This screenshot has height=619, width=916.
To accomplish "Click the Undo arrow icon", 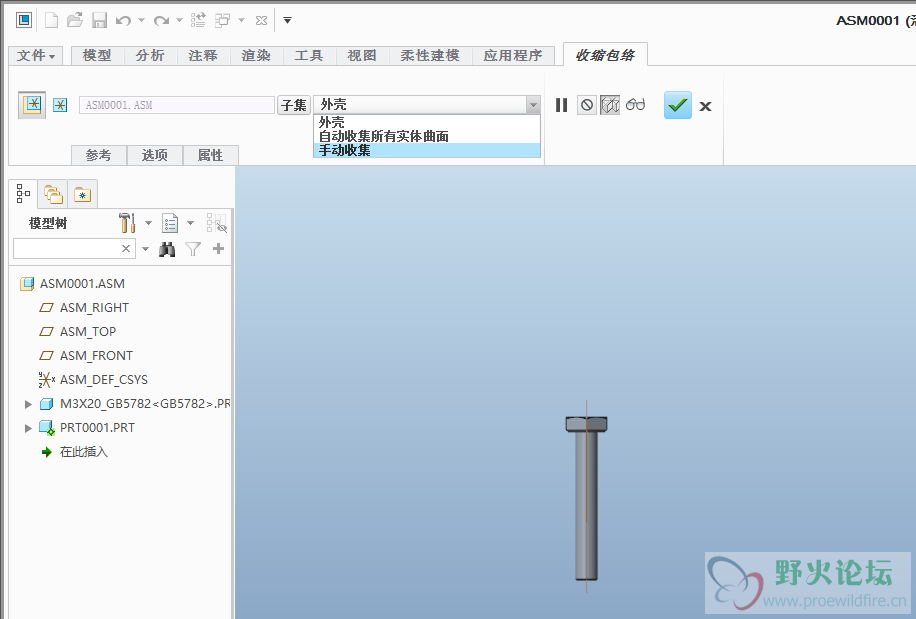I will point(123,20).
